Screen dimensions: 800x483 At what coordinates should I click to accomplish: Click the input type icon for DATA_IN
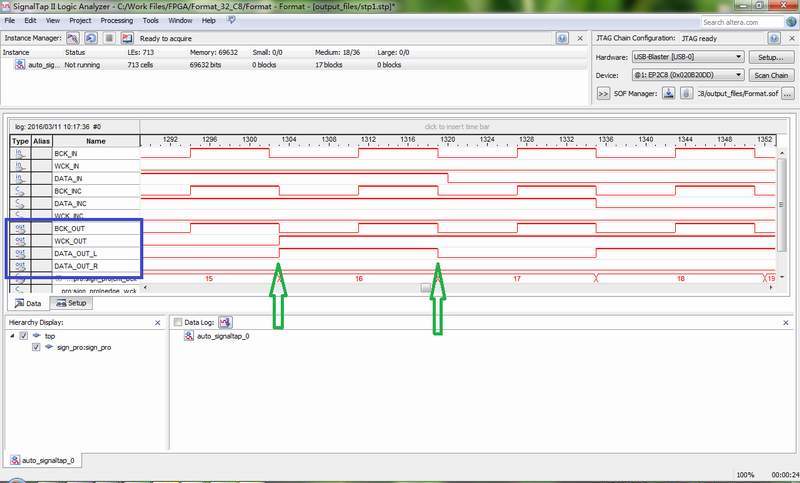[20, 179]
